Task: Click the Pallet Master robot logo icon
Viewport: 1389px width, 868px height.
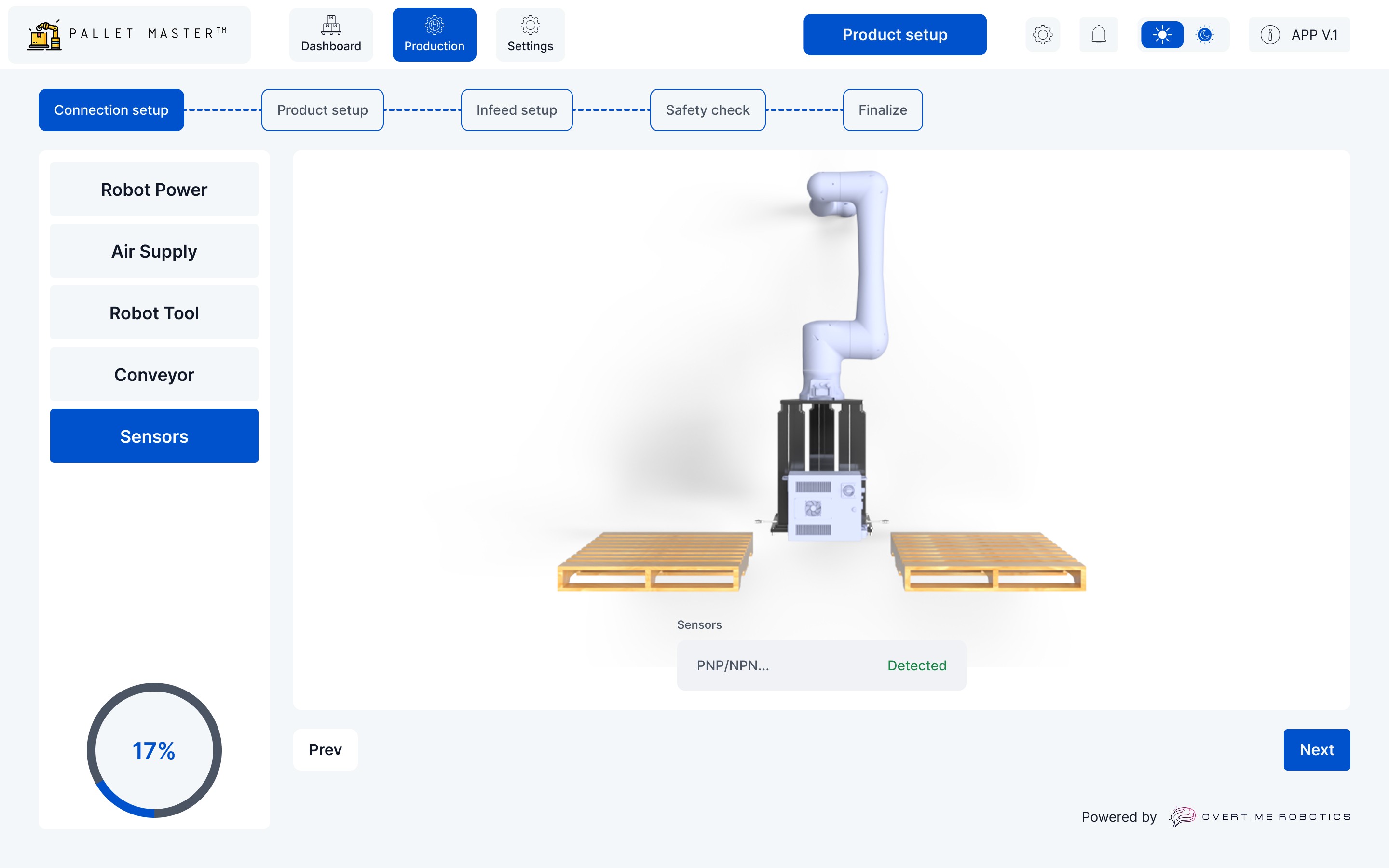Action: (44, 36)
